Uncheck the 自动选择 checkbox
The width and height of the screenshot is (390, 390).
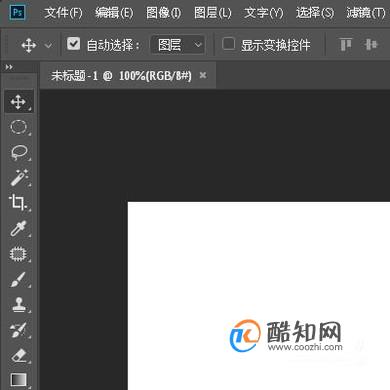73,44
